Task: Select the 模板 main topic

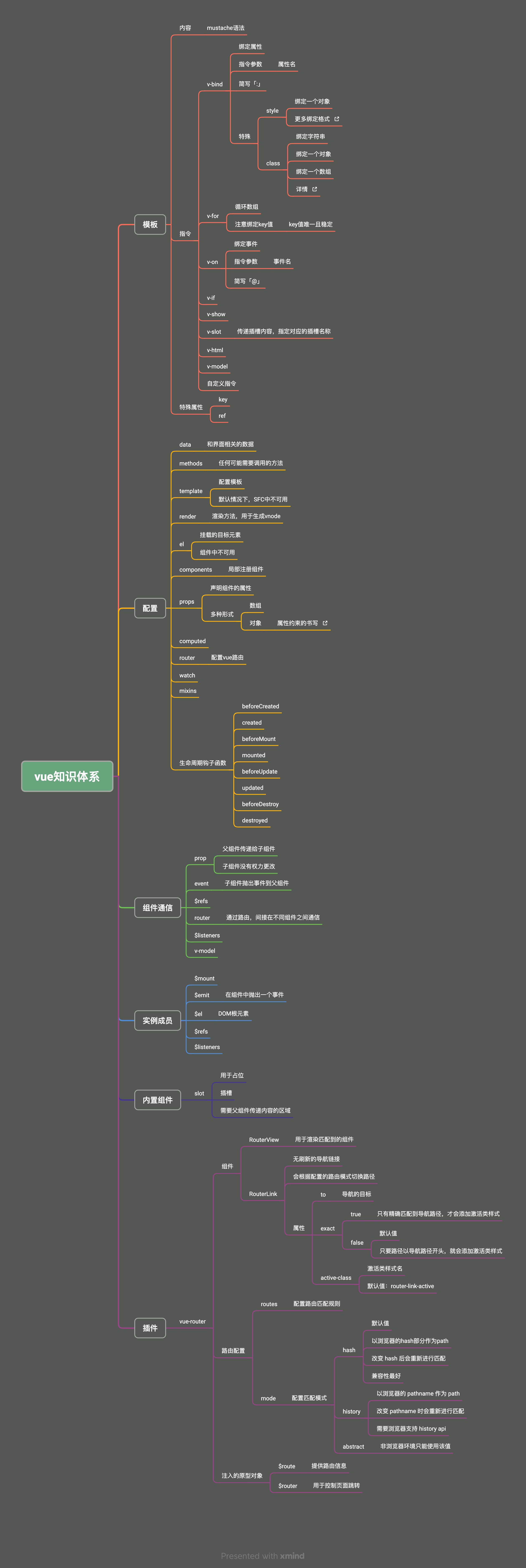Action: click(x=150, y=225)
